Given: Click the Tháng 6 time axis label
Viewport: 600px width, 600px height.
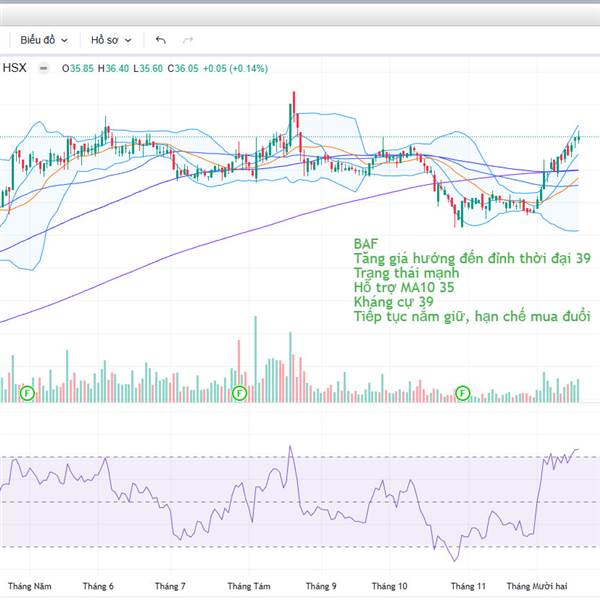Looking at the screenshot, I should (x=98, y=586).
